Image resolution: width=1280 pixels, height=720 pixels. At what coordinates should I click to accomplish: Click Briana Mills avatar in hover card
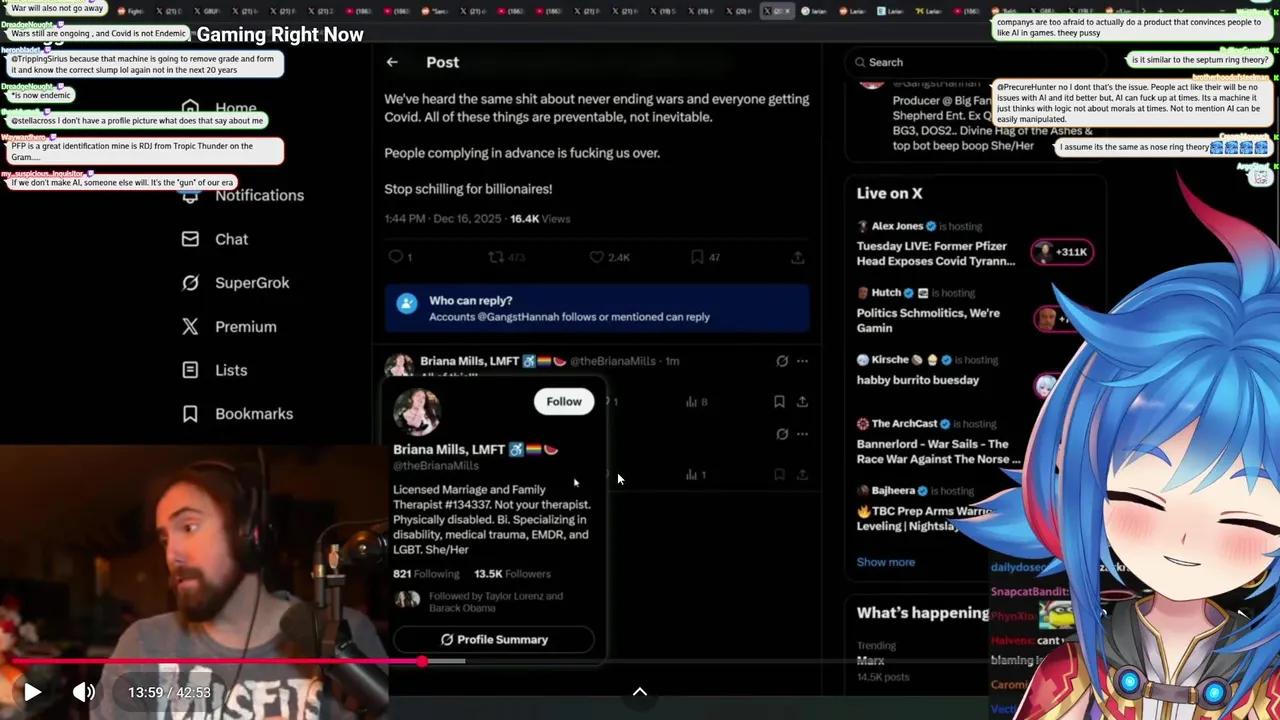(x=417, y=411)
